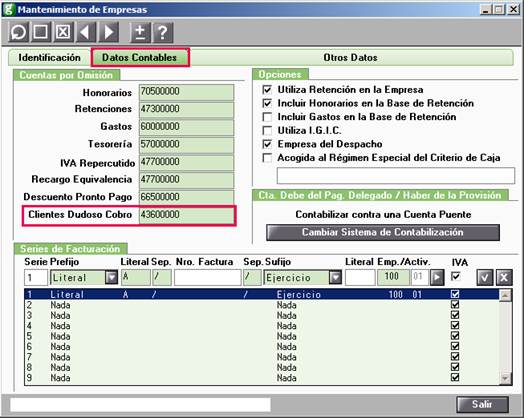Click the Emp. field containing 100

click(x=393, y=277)
